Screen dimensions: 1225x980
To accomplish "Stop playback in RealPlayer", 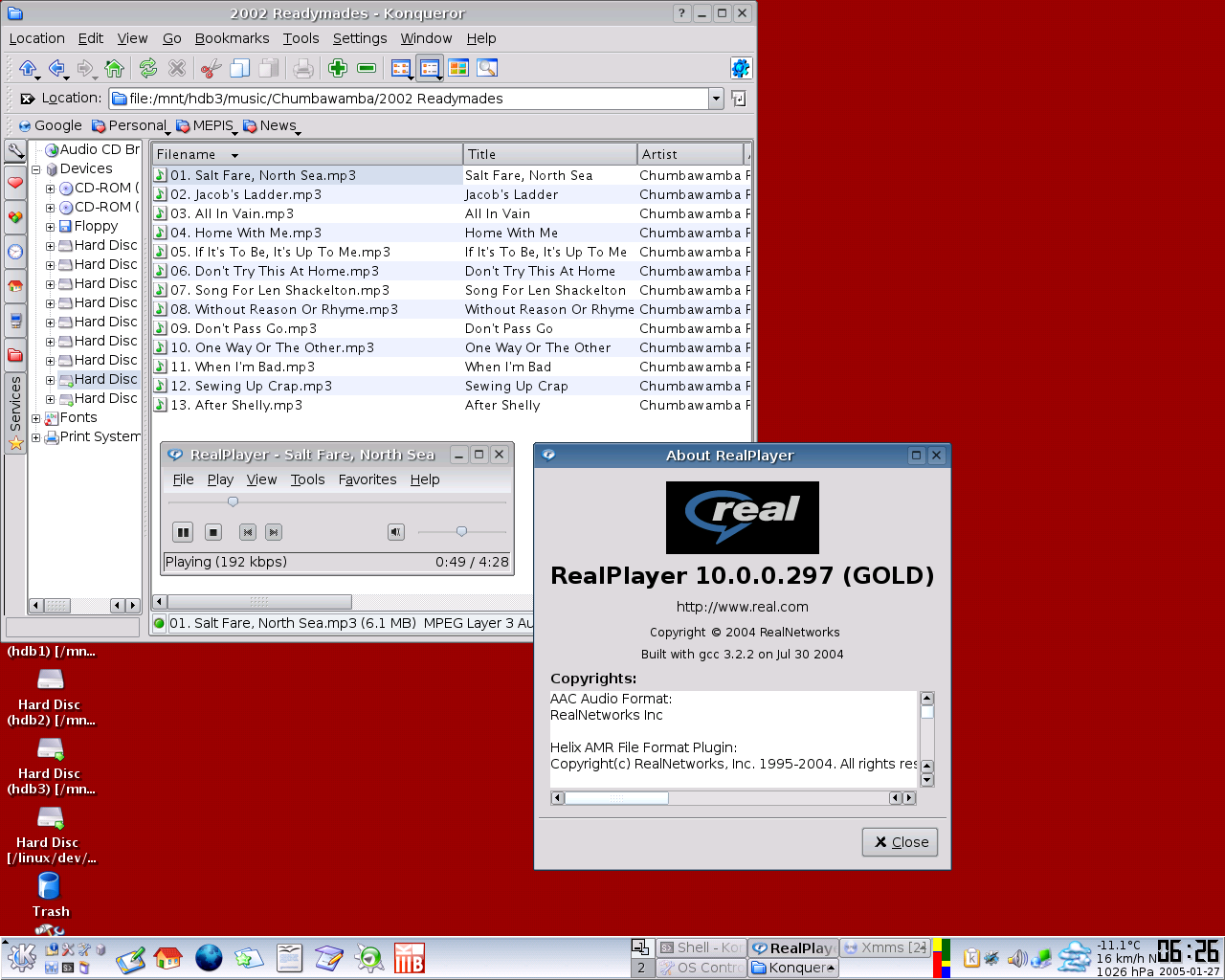I will tap(213, 532).
